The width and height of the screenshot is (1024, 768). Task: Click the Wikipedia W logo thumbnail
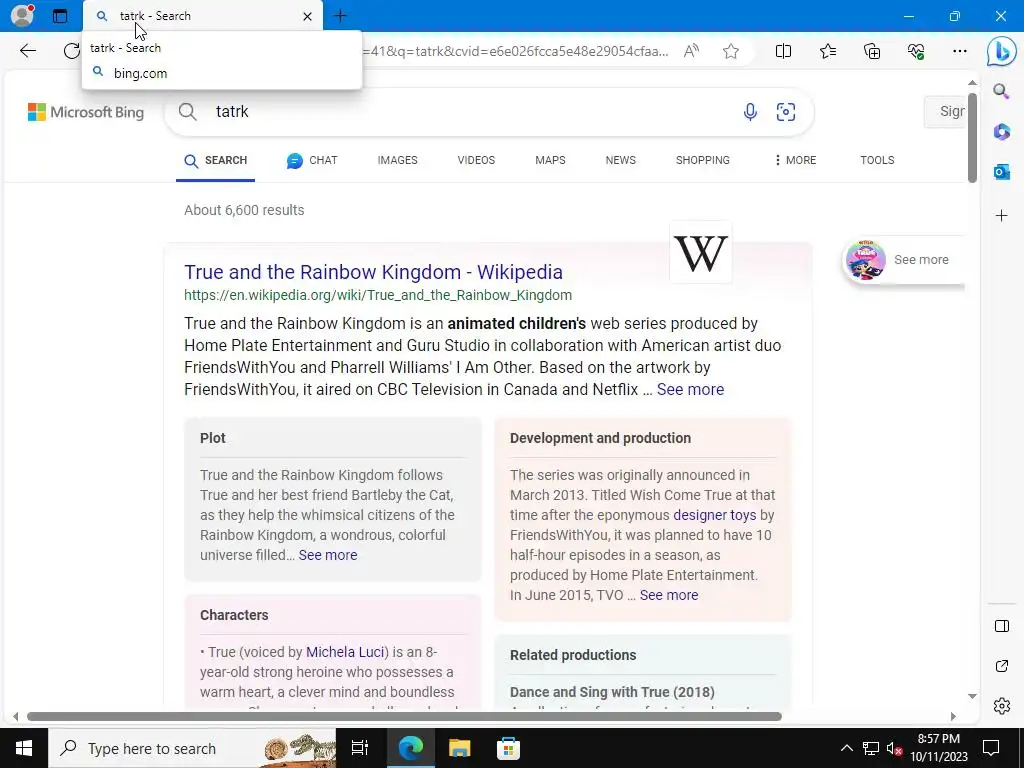[x=701, y=253]
